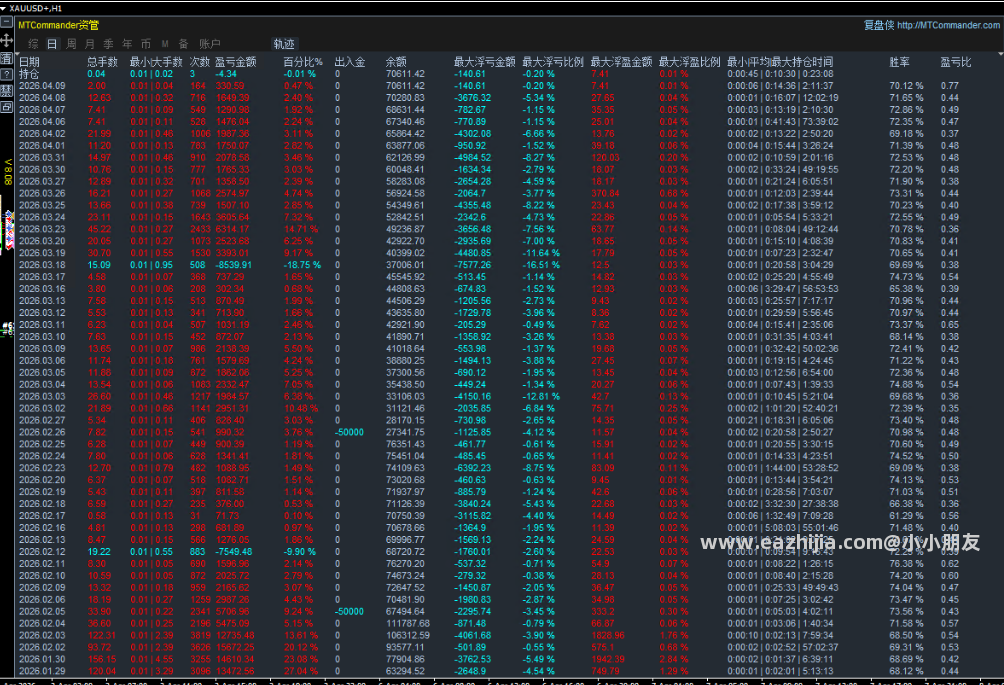Viewport: 1004px width, 685px height.
Task: Click the 清 (clear) sidebar icon
Action: (6, 58)
